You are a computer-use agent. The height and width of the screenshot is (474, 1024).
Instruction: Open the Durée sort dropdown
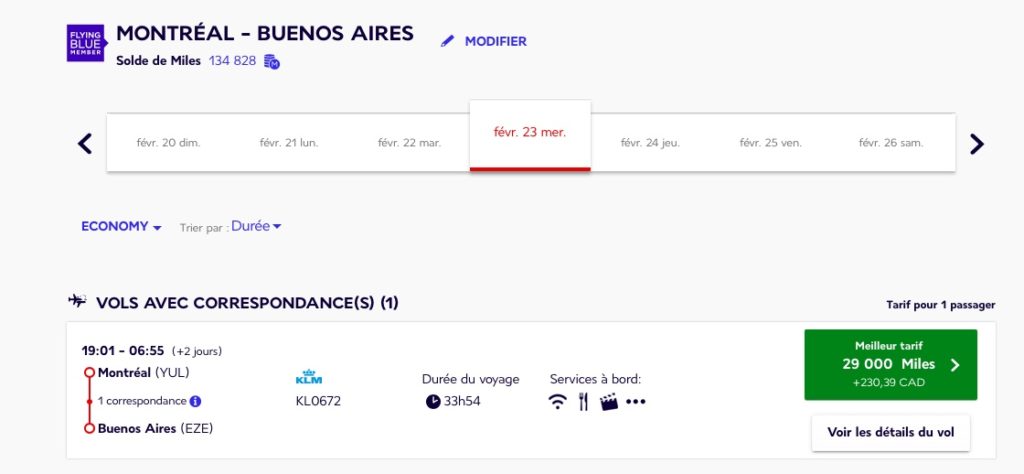(256, 227)
